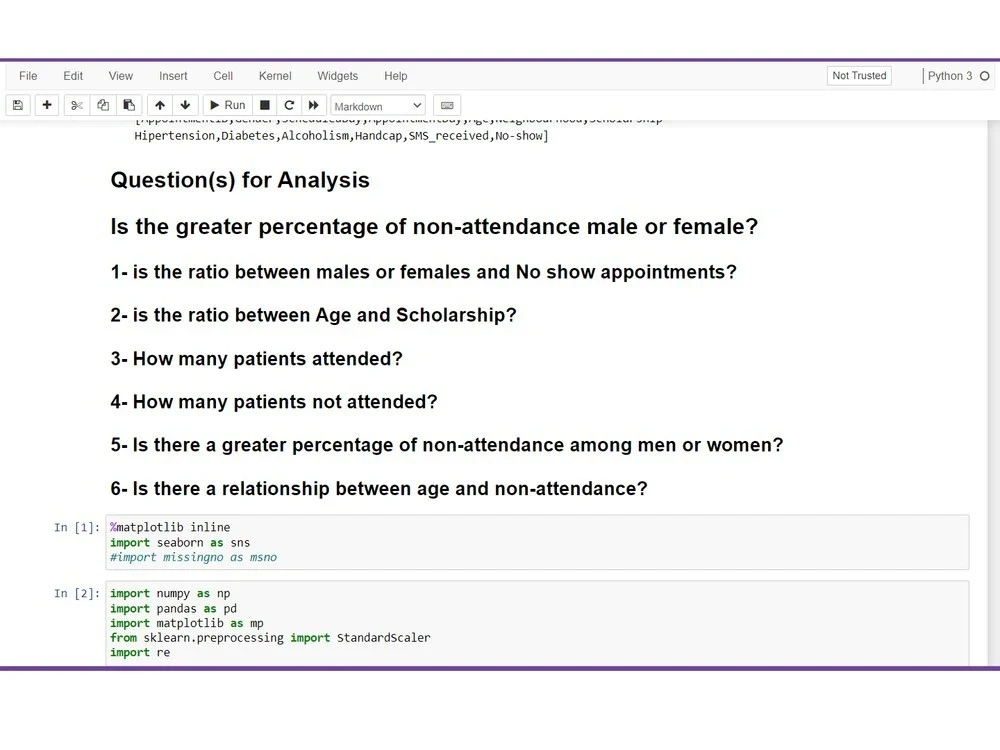1000x750 pixels.
Task: Click heading about greater percentage male or female
Action: pyautogui.click(x=434, y=226)
